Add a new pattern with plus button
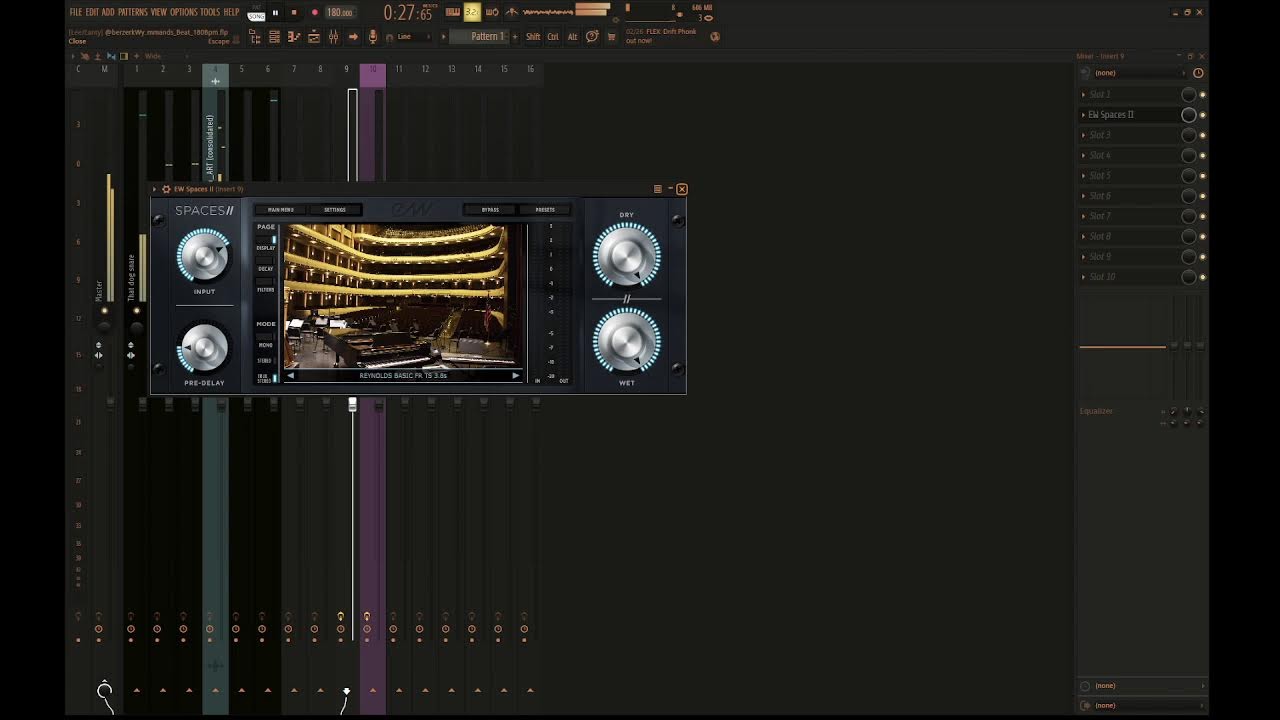 pyautogui.click(x=515, y=37)
